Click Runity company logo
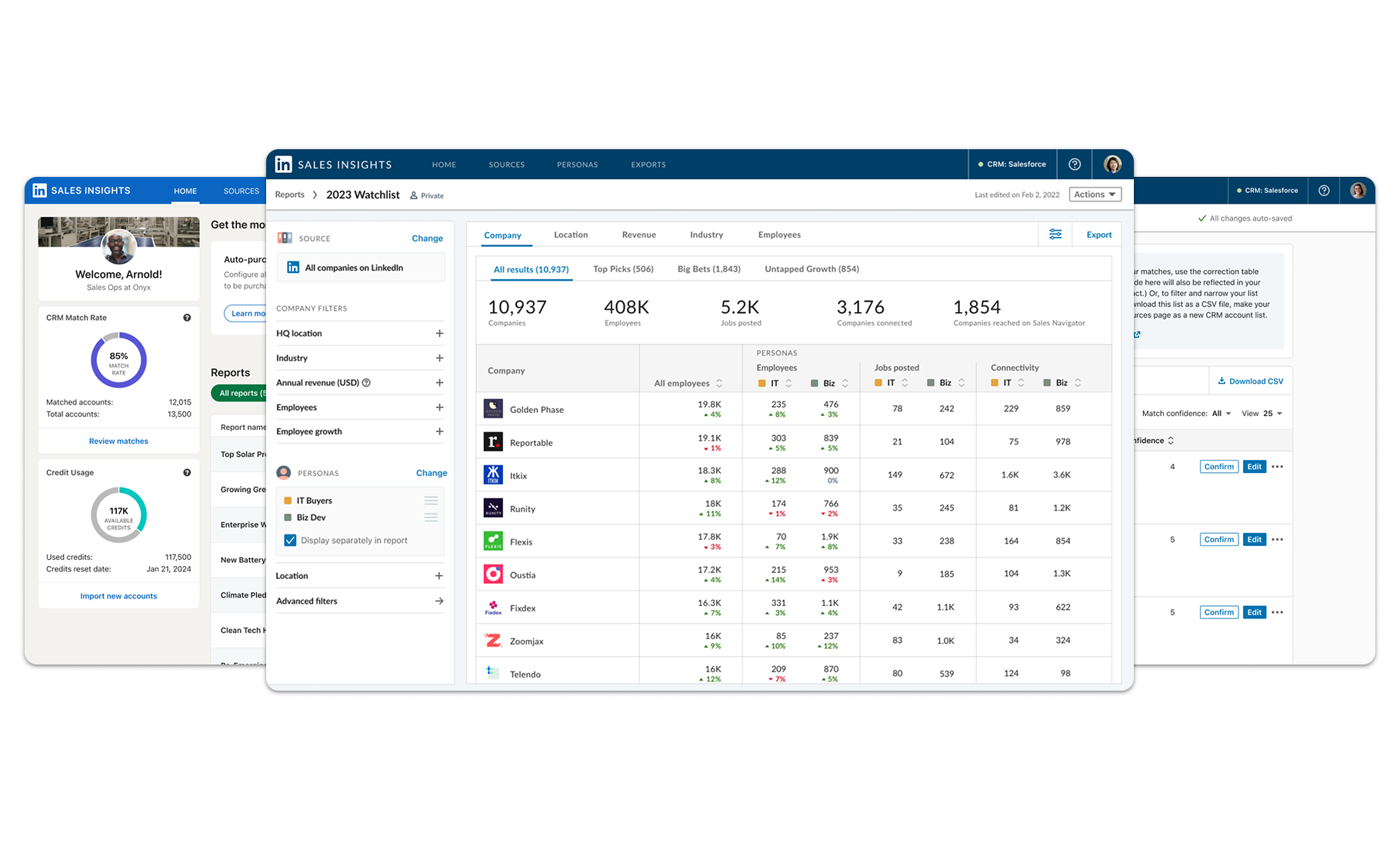Viewport: 1400px width, 846px height. (x=493, y=508)
